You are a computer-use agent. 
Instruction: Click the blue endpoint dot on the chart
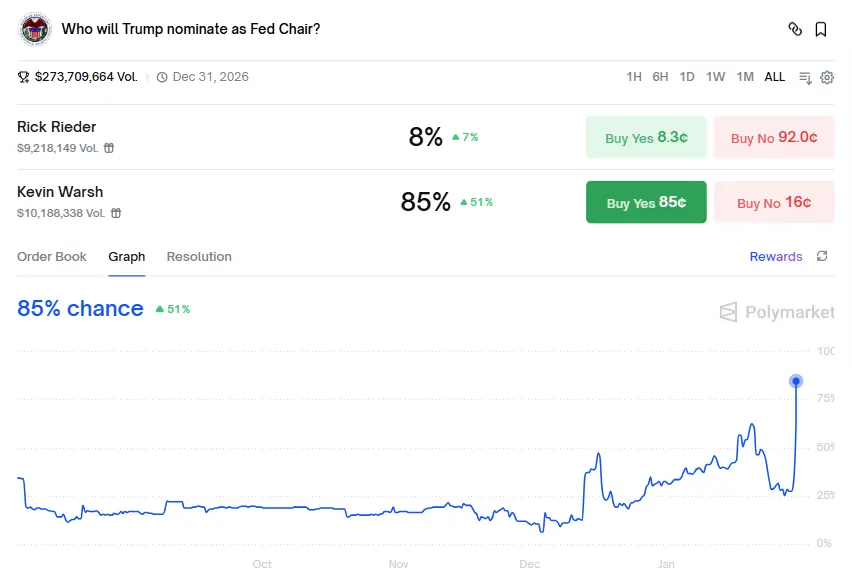(x=796, y=381)
